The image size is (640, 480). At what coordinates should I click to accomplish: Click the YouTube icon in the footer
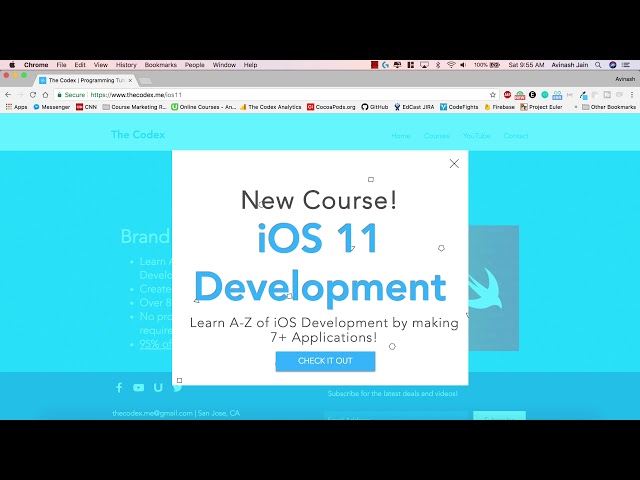[x=138, y=388]
